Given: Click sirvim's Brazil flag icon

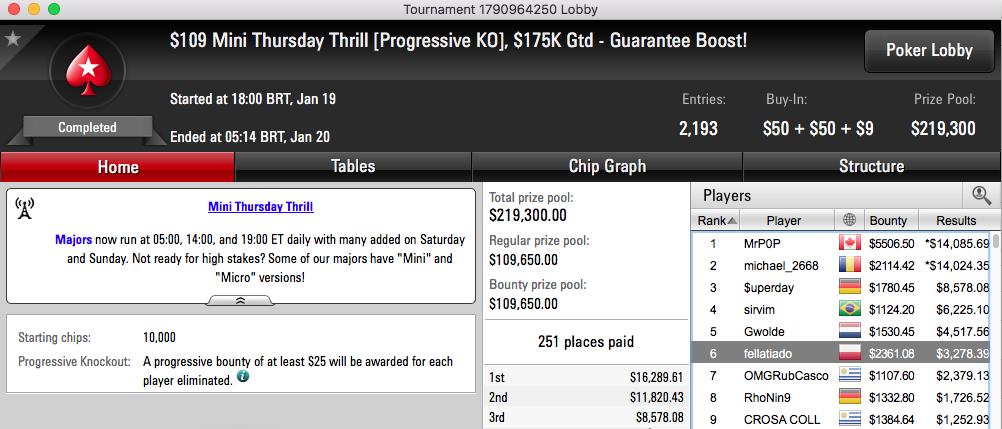Looking at the screenshot, I should click(850, 309).
